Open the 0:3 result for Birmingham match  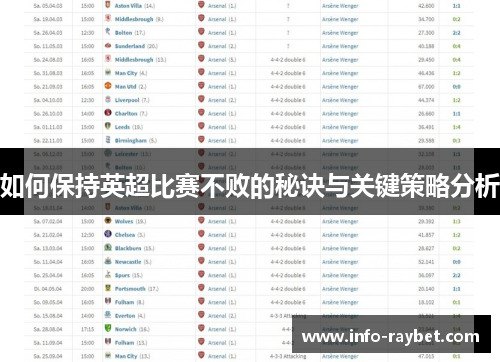456,141
